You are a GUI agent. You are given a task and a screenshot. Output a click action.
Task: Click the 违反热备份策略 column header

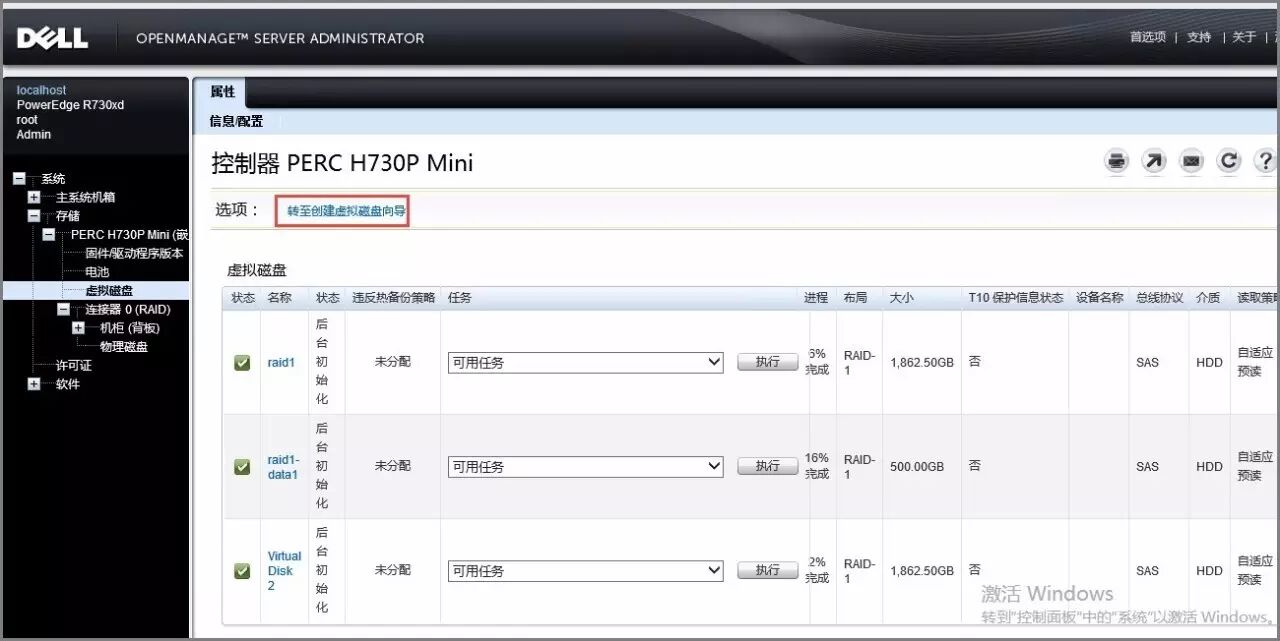pyautogui.click(x=393, y=298)
